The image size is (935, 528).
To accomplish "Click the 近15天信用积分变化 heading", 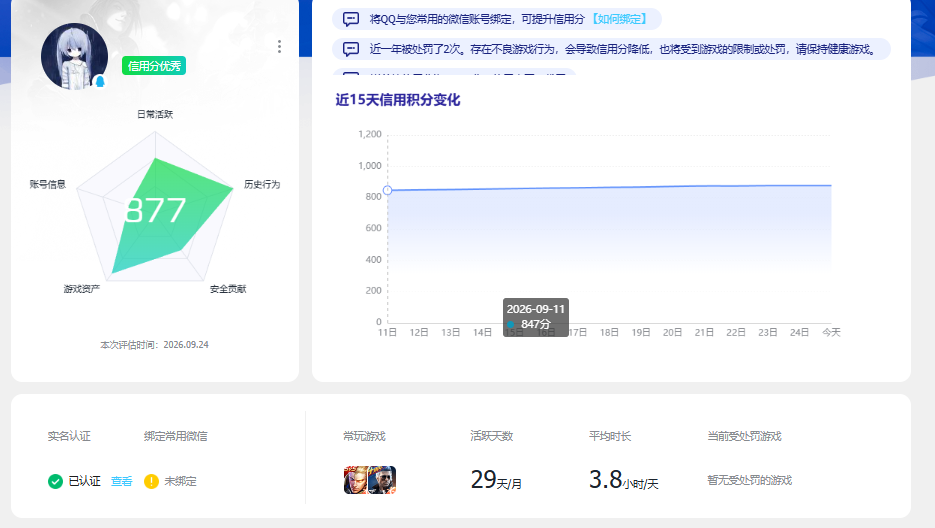I will [x=398, y=100].
